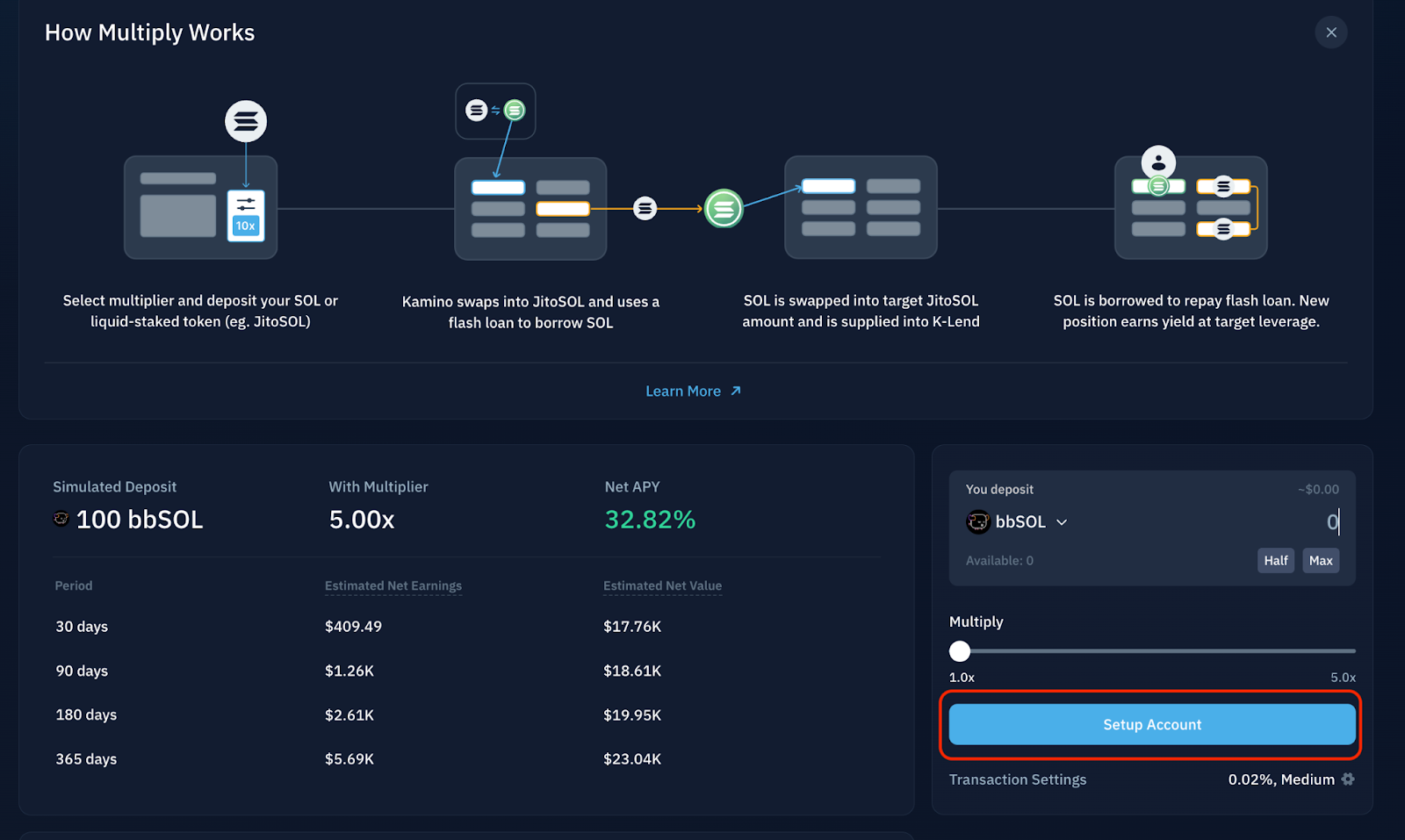Click the 90 days row label

[x=82, y=671]
